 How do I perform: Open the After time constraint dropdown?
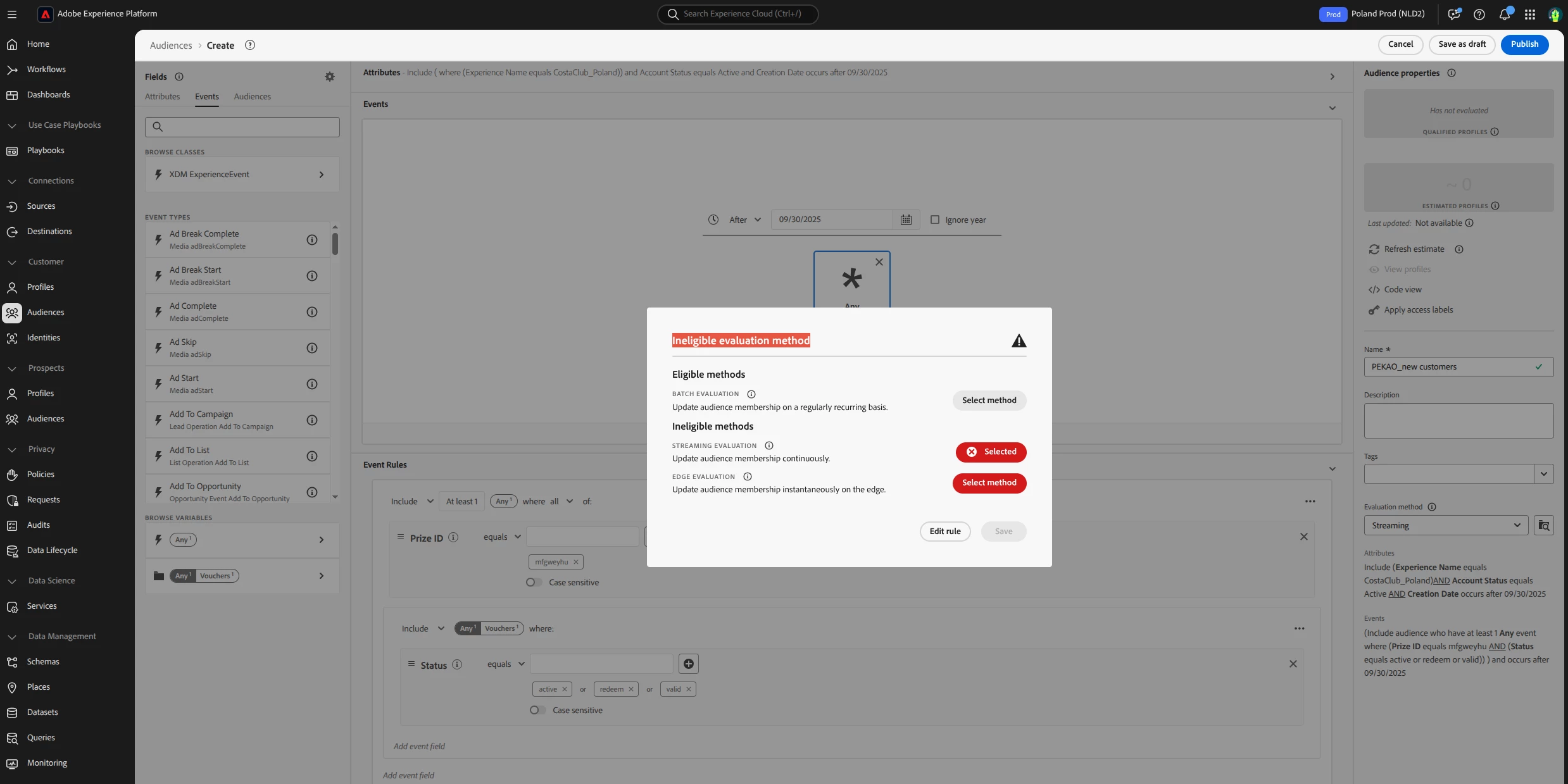point(744,220)
